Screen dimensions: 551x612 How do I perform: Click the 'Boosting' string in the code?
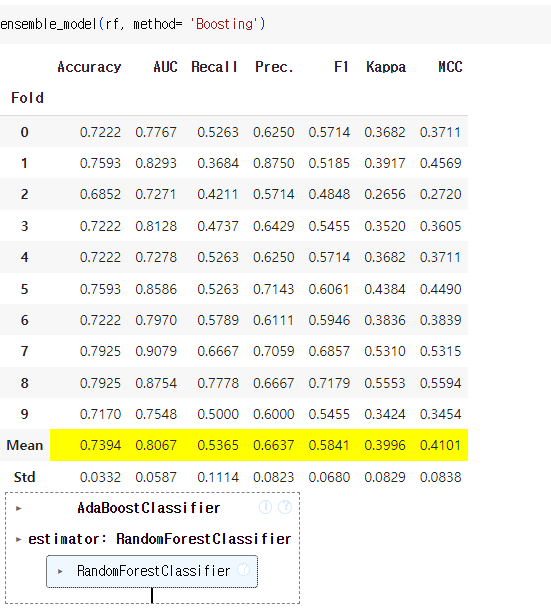pos(224,24)
